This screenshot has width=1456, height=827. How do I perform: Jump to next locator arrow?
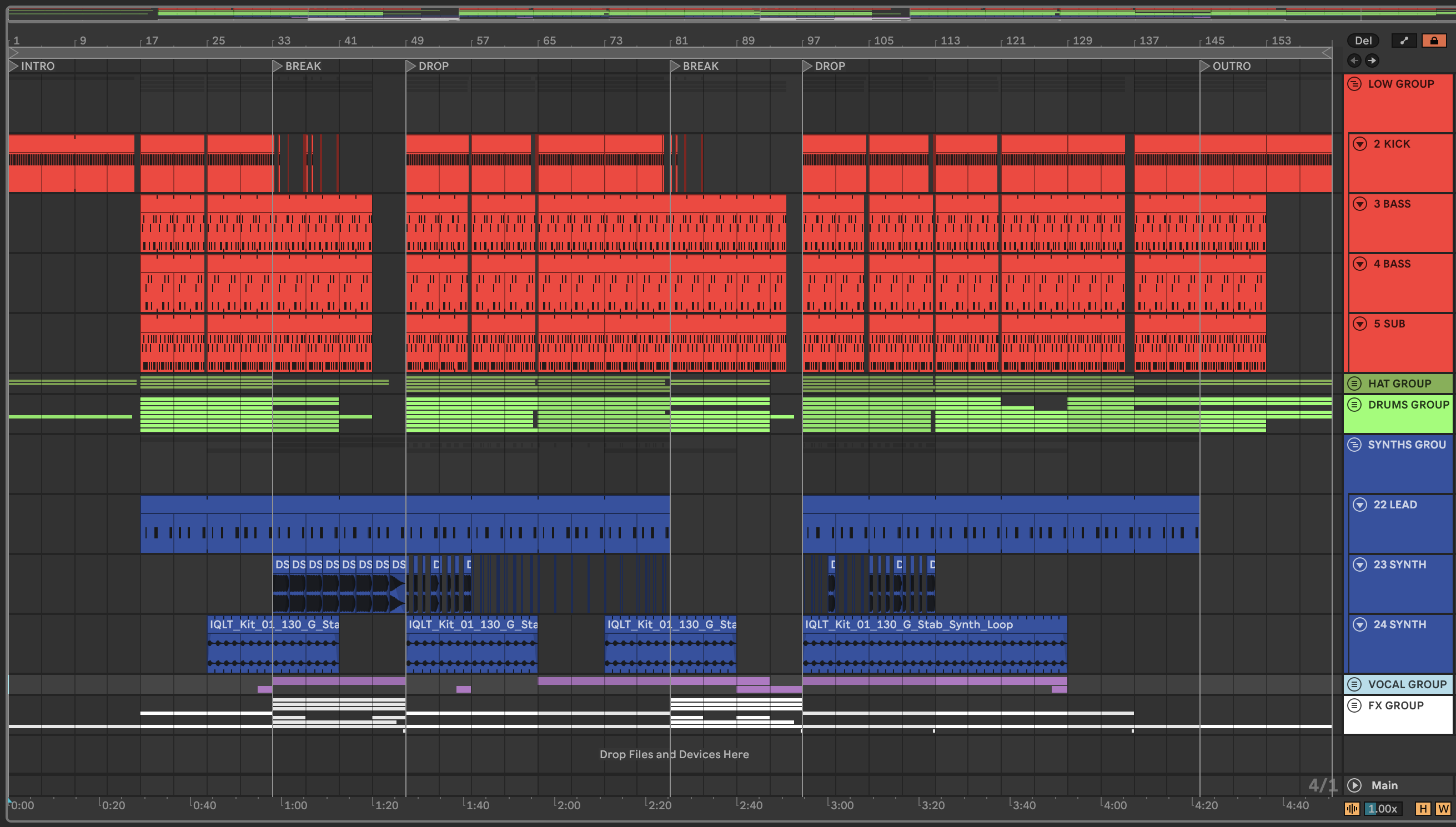pos(1372,60)
